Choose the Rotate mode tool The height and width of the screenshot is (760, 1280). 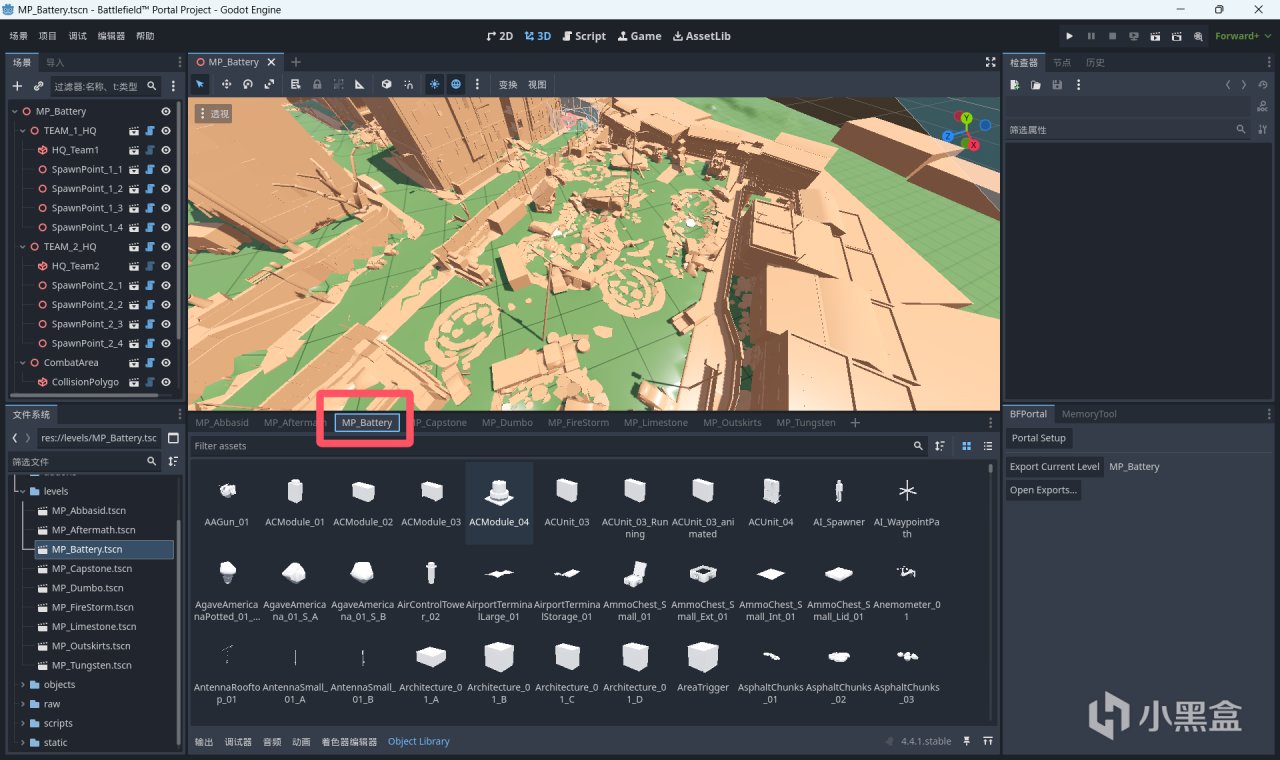248,85
